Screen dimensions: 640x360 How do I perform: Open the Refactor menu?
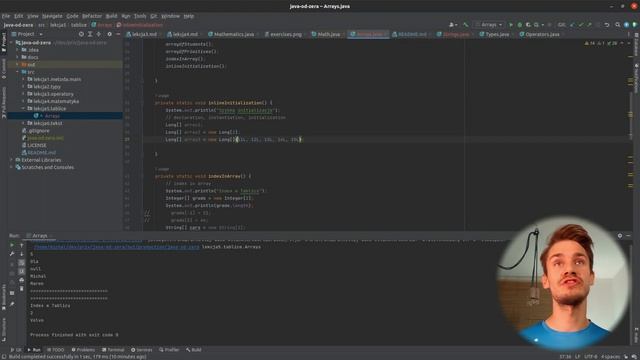click(92, 16)
